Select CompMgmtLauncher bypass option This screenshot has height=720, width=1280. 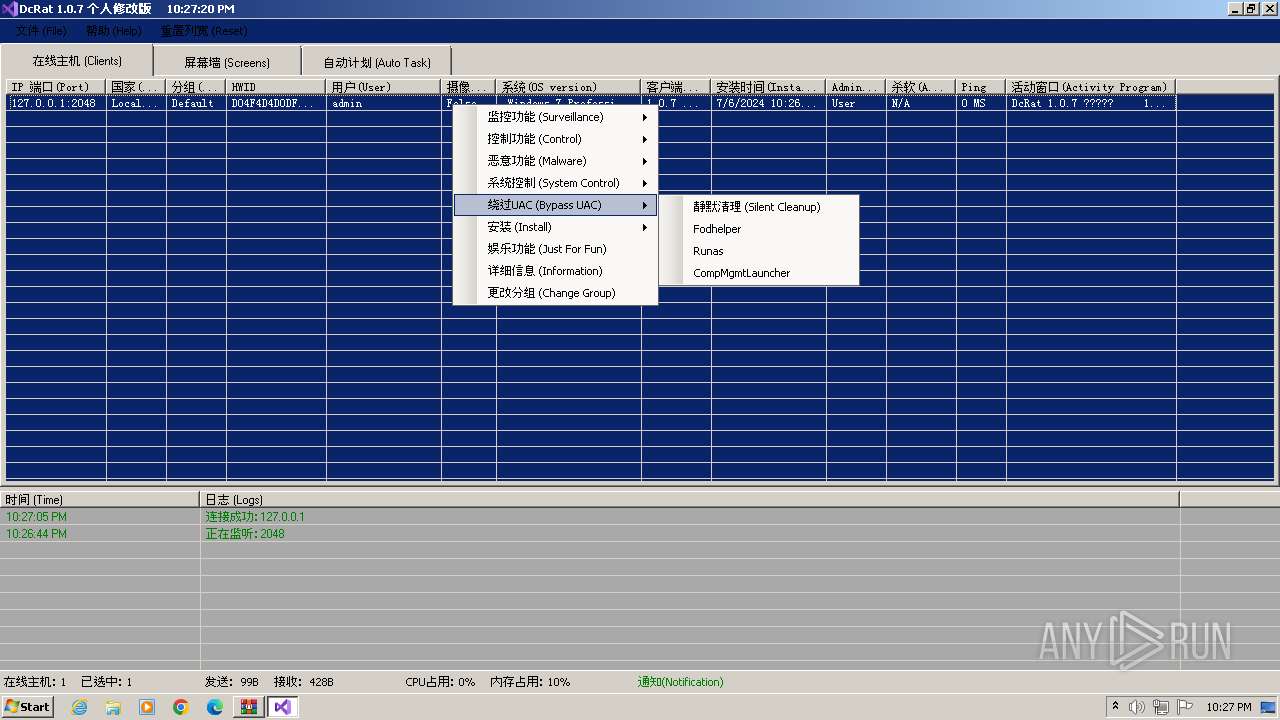(759, 273)
